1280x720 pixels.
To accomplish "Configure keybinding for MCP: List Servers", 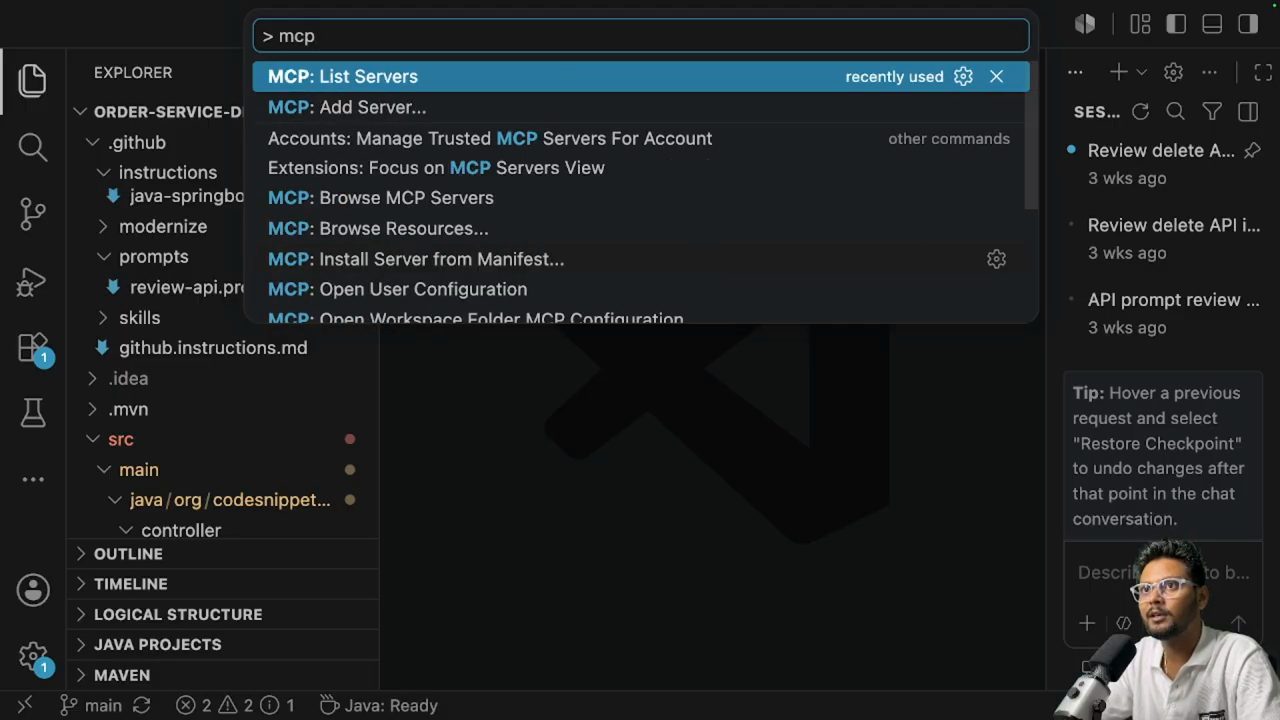I will [963, 76].
